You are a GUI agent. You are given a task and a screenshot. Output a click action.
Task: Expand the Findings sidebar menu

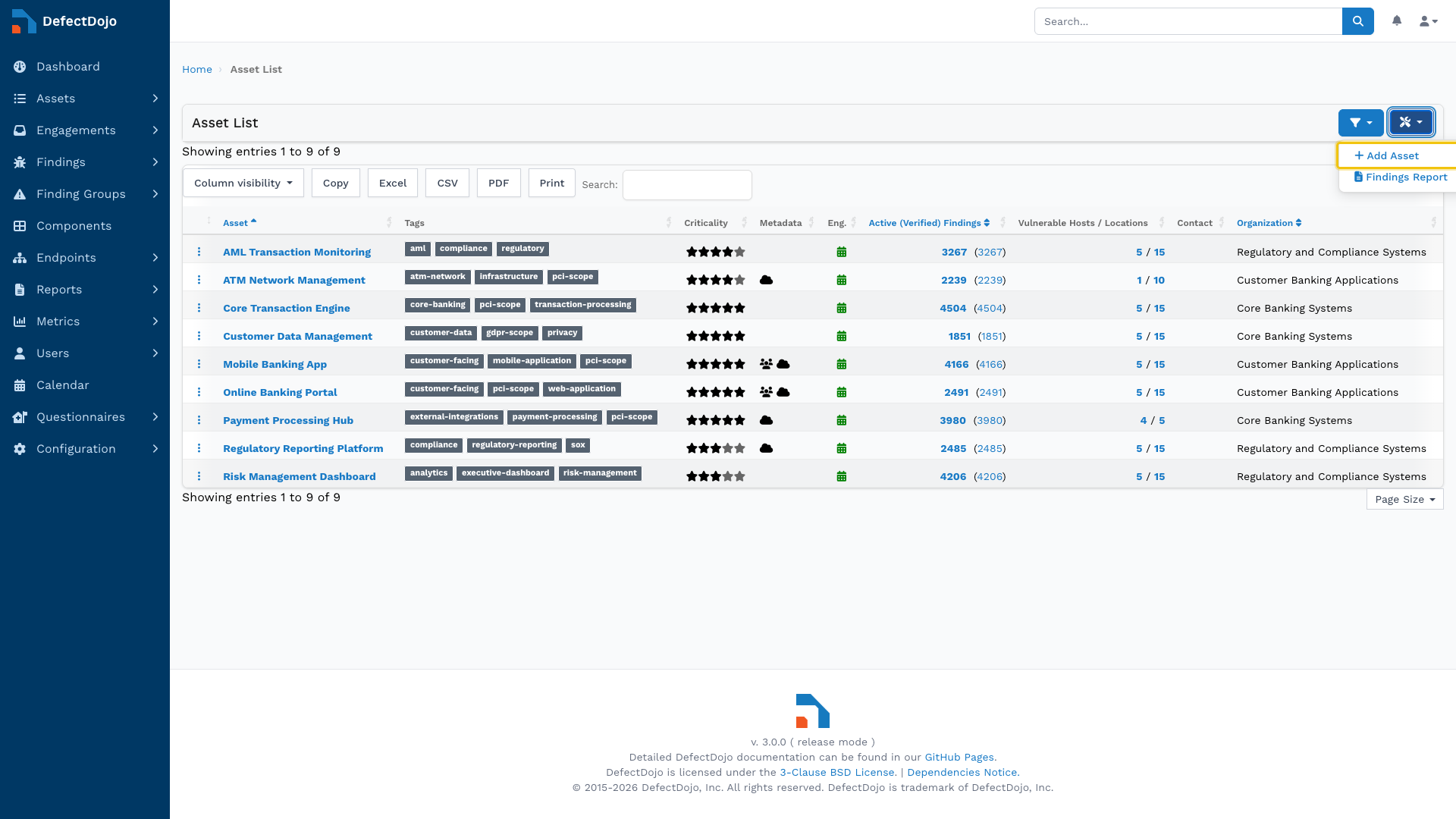[85, 162]
